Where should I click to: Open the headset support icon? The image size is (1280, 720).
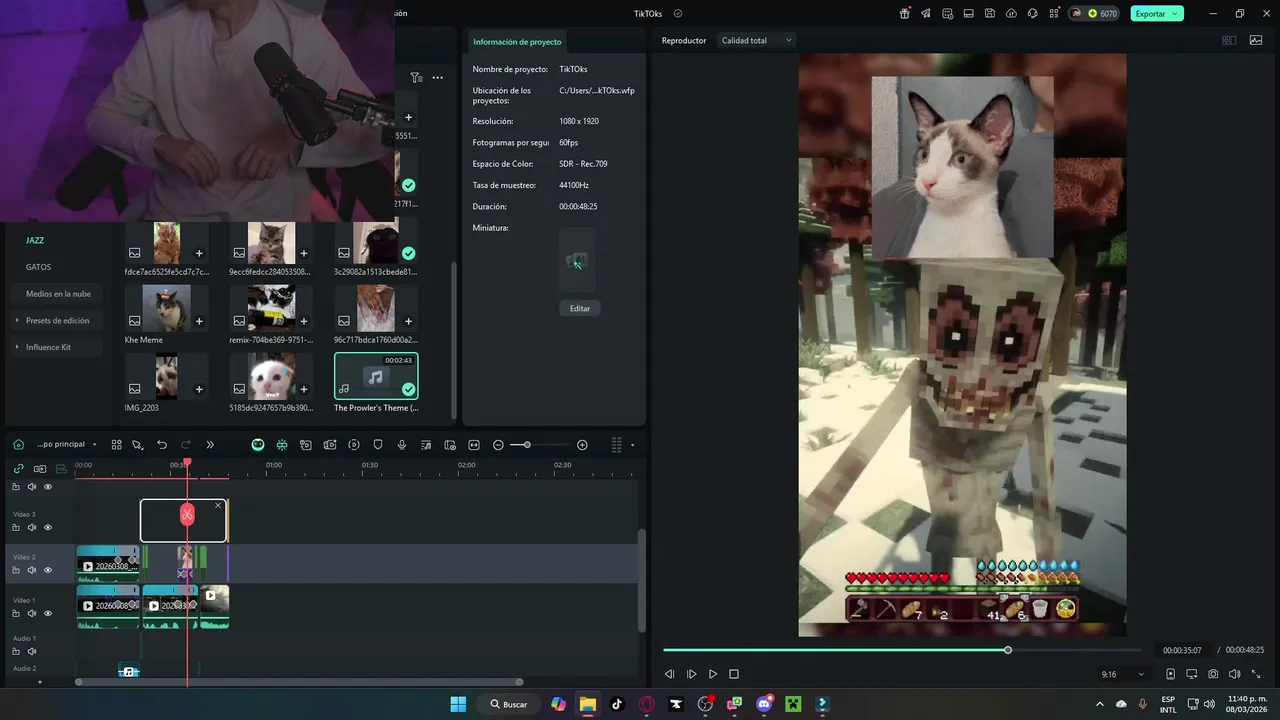(x=1032, y=13)
